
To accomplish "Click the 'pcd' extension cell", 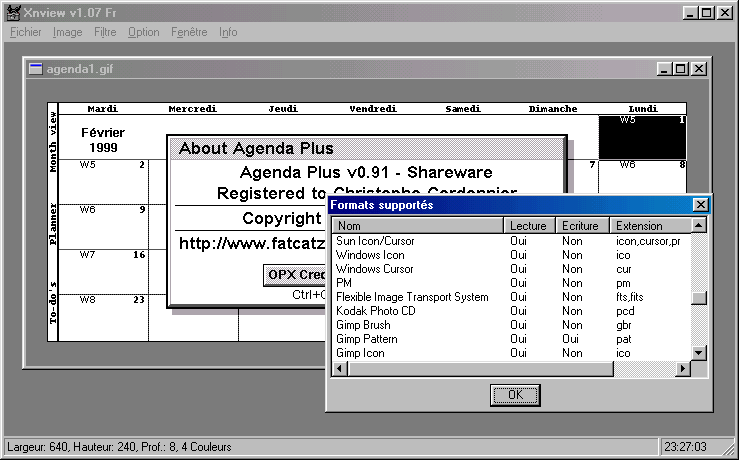I will (625, 311).
